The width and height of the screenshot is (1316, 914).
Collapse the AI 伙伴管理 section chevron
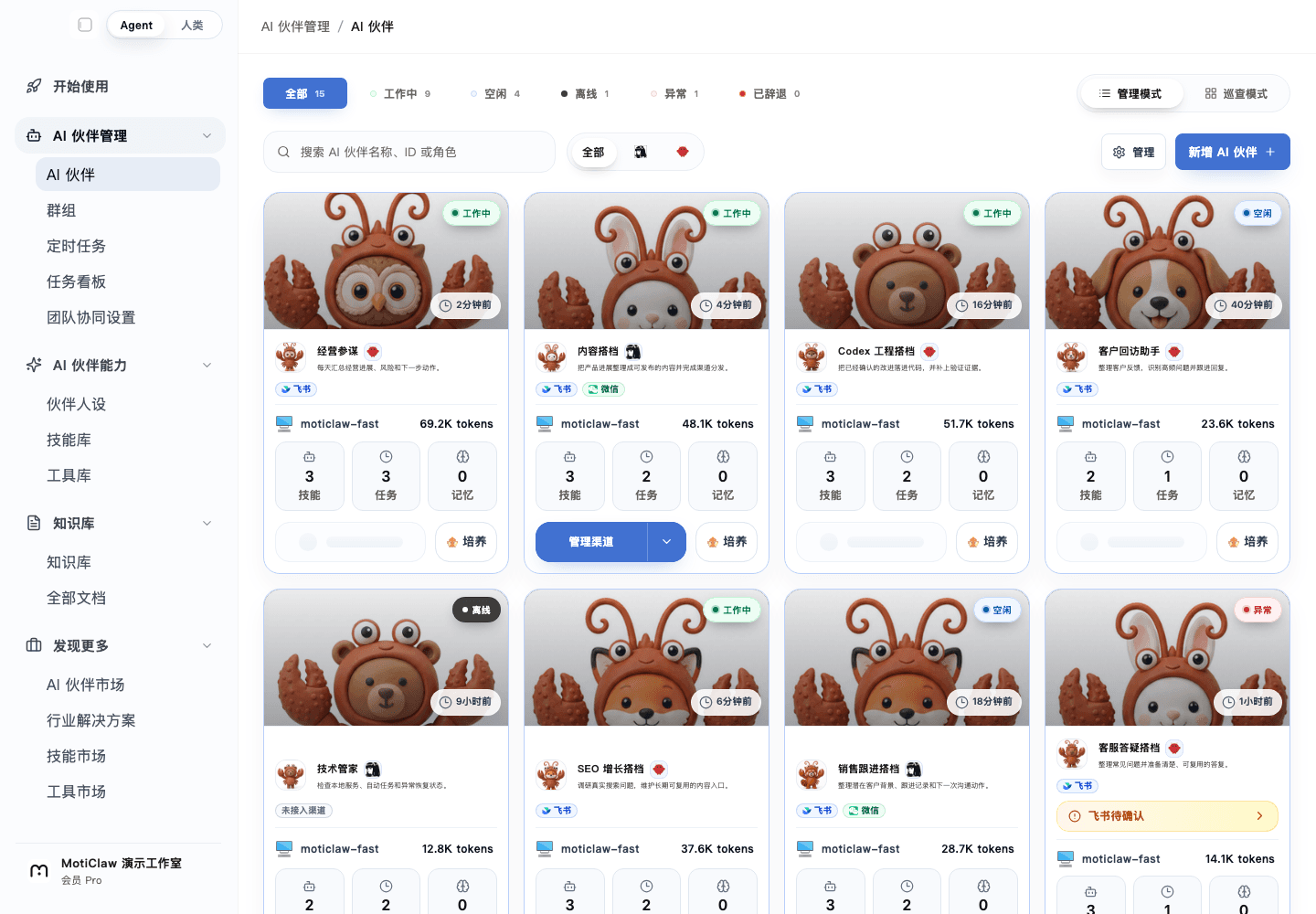pyautogui.click(x=207, y=135)
